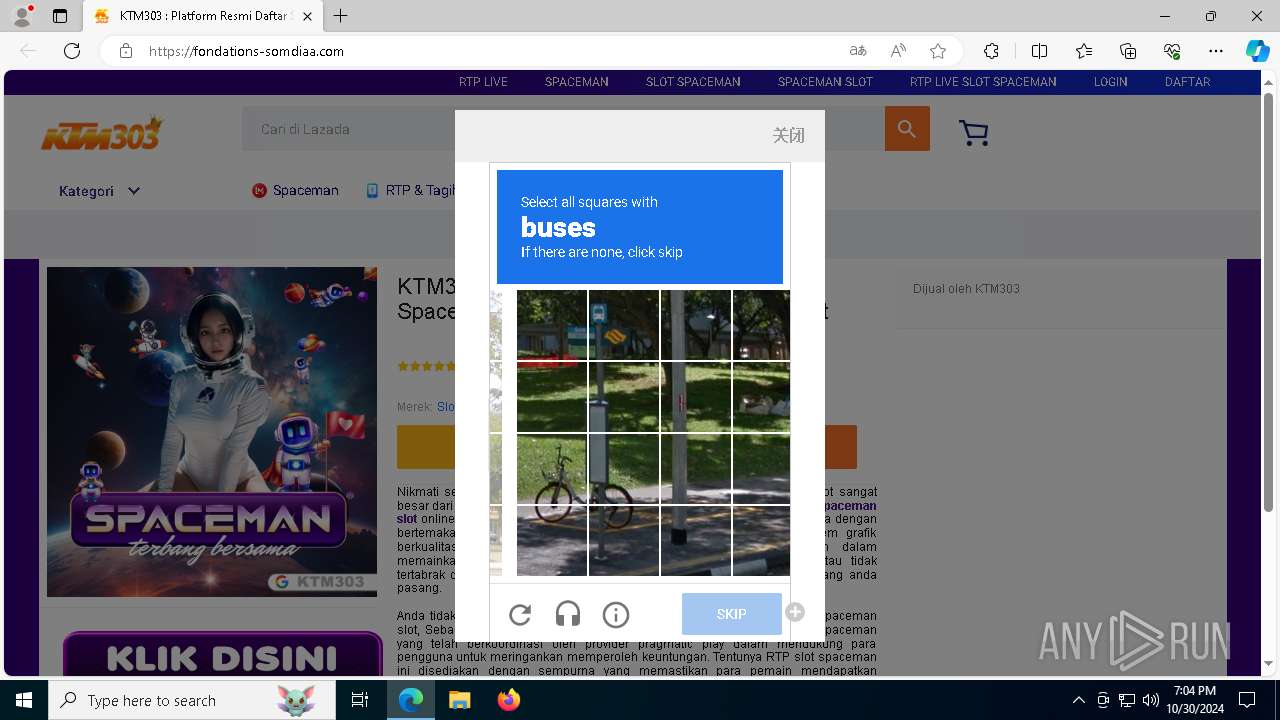Image resolution: width=1280 pixels, height=720 pixels.
Task: Open SPACEMAN menu item
Action: [577, 82]
